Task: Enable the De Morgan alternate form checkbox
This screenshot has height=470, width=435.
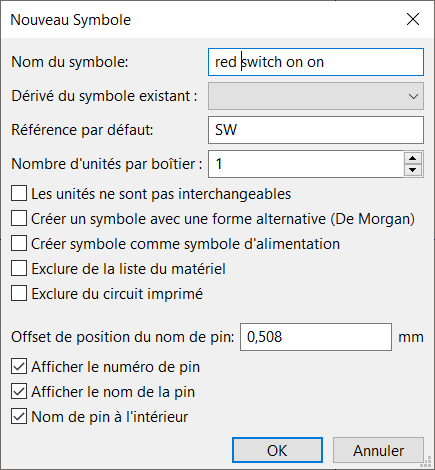Action: (x=19, y=219)
